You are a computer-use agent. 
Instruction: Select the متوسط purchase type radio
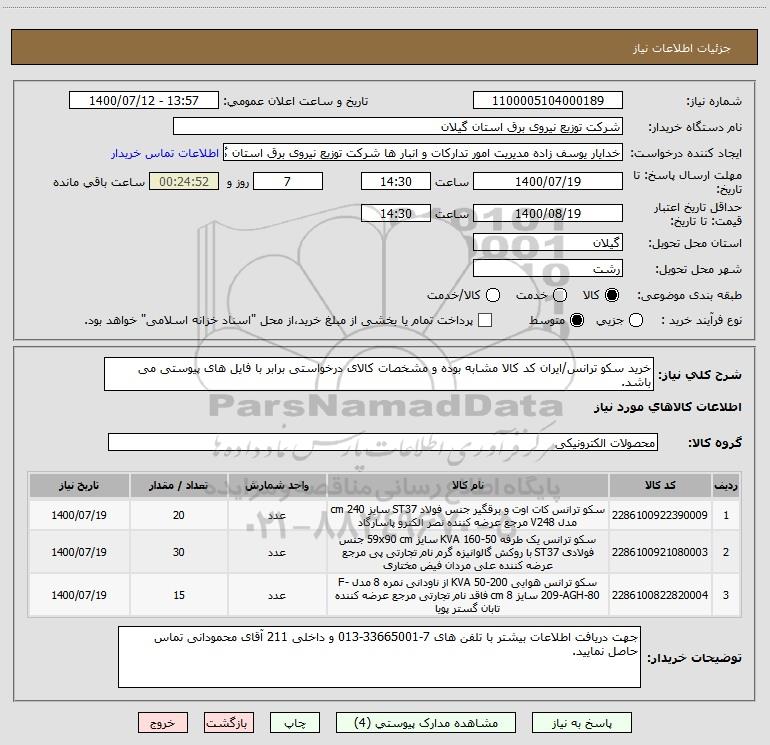[x=577, y=320]
